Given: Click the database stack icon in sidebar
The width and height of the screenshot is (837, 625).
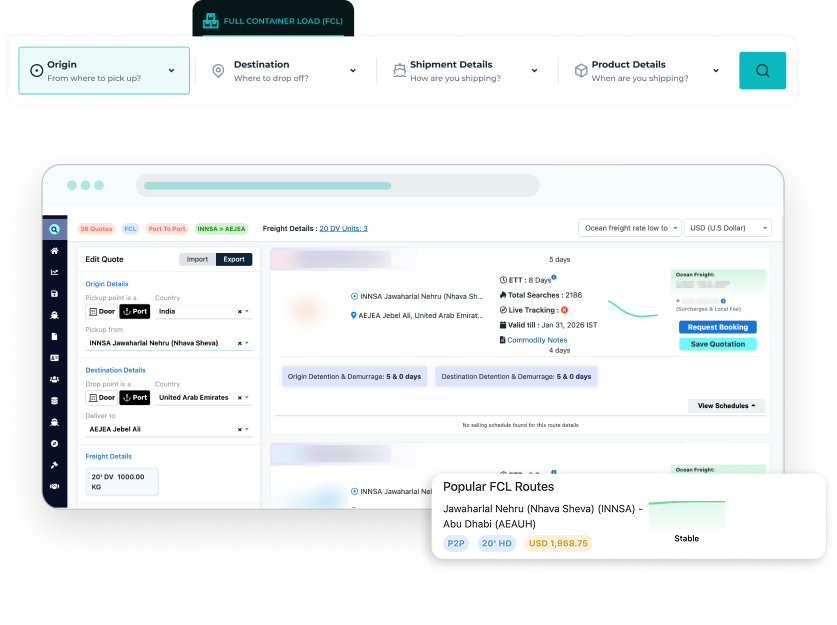Looking at the screenshot, I should [54, 401].
